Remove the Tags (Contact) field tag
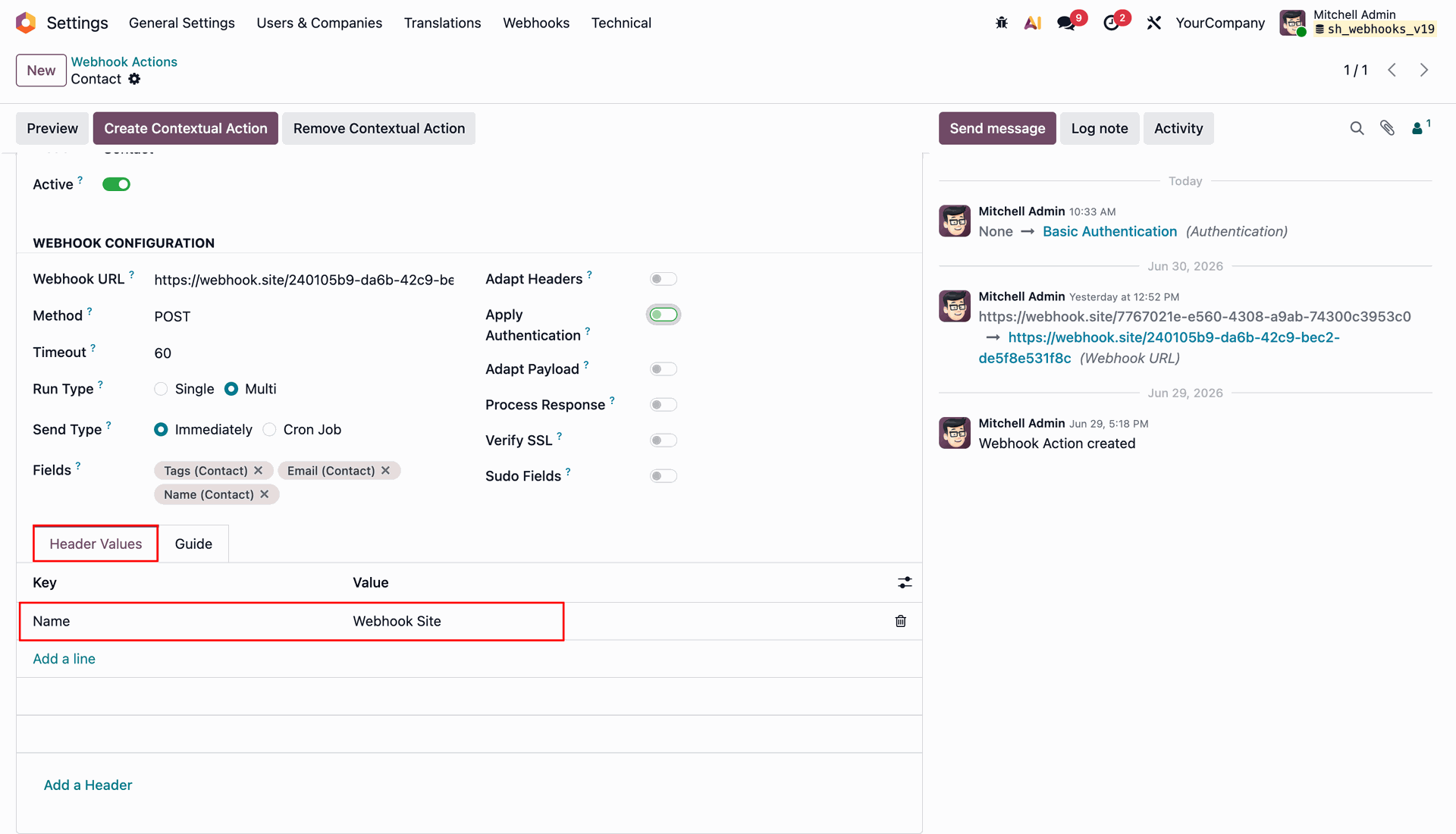Viewport: 1456px width, 834px height. click(259, 471)
